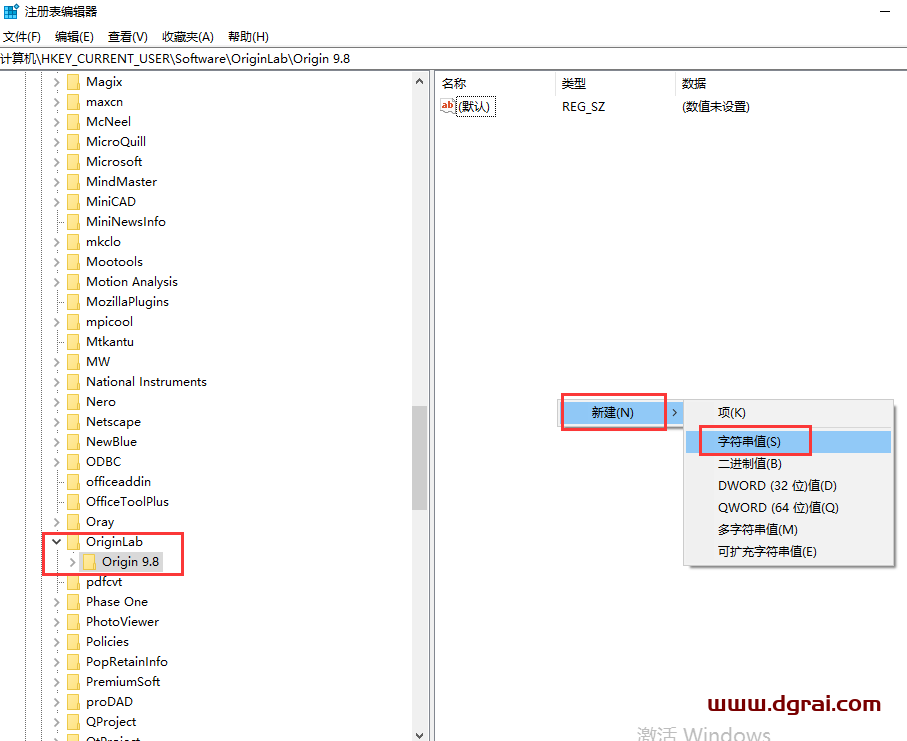Click the MozillaPlugins folder icon

point(73,301)
